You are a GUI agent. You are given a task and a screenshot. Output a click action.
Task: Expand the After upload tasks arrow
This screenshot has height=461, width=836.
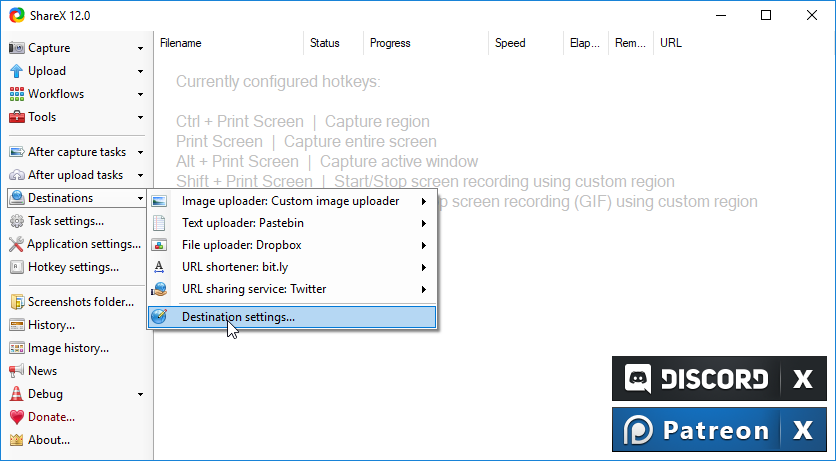coord(140,175)
